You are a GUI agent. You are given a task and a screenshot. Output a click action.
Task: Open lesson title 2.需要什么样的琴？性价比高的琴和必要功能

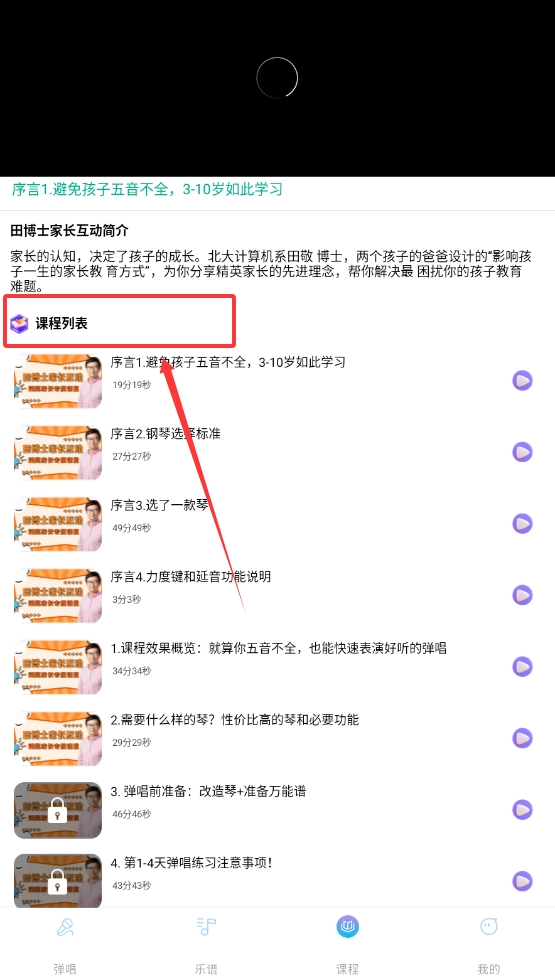(235, 720)
